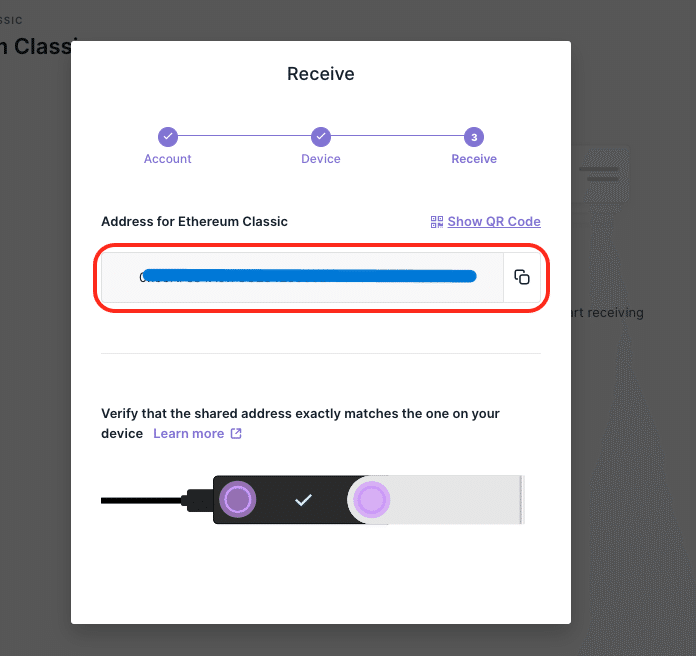
Task: Click external link icon beside Learn more
Action: [x=236, y=434]
